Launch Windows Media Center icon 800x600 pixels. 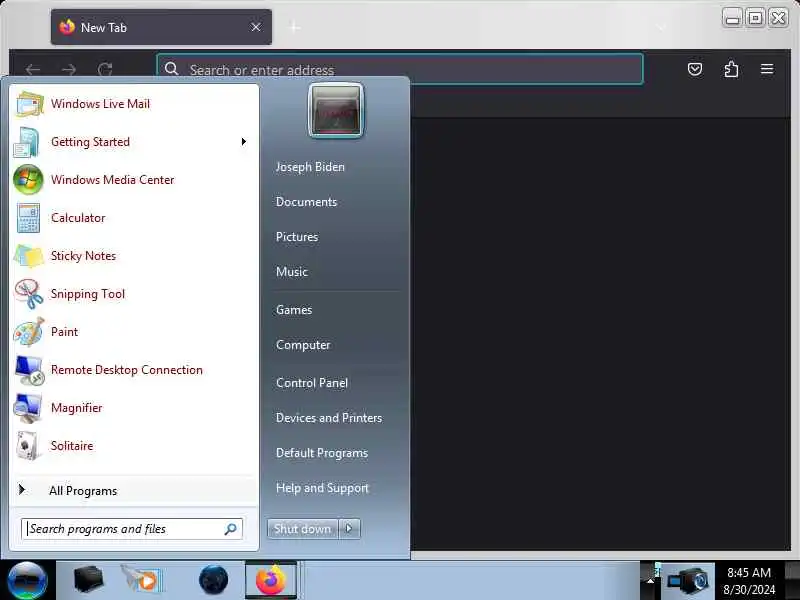click(x=28, y=180)
